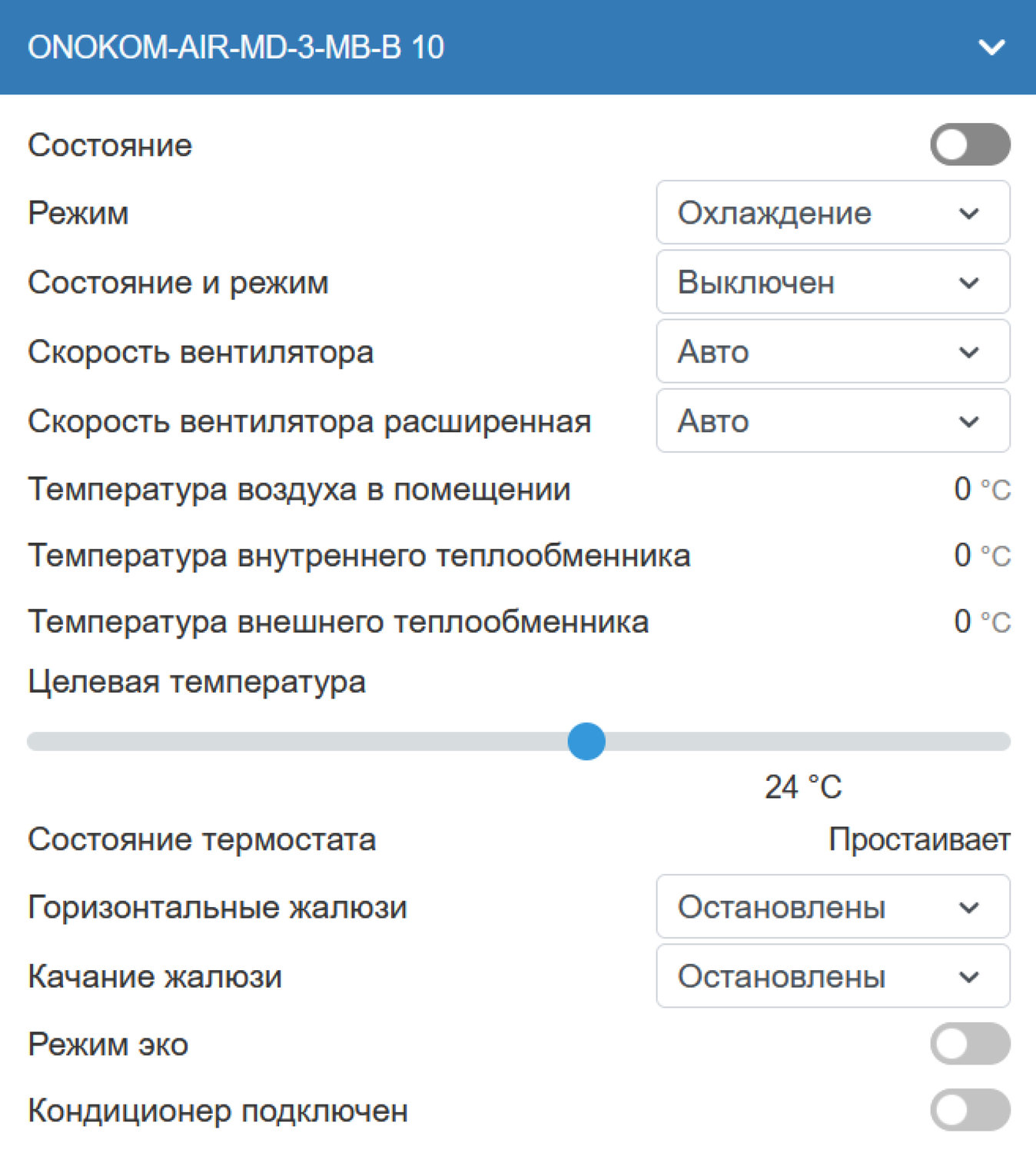Open the Состояние и режим dropdown
The width and height of the screenshot is (1036, 1153).
[832, 282]
